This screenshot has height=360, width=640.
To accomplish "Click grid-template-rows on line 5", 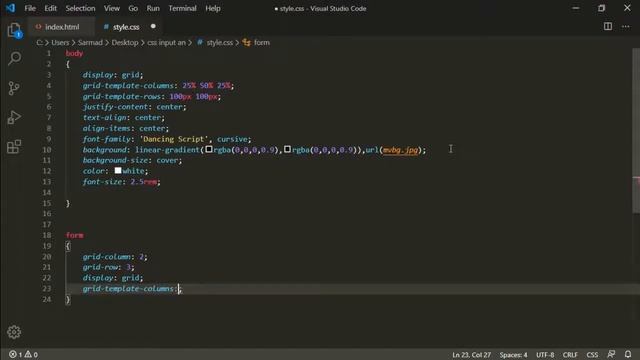I will point(122,96).
